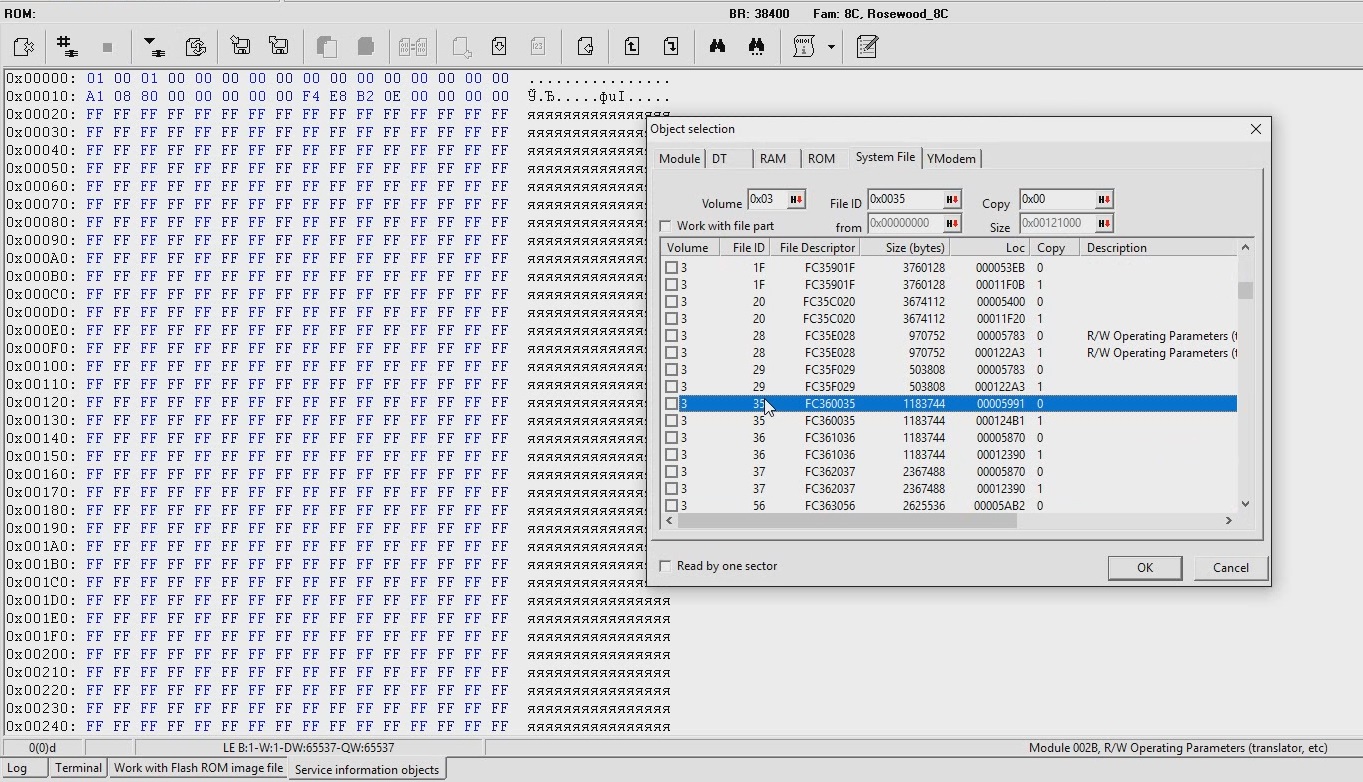Expand the dropdown arrow next to the script icon
1363x782 pixels.
pos(831,47)
